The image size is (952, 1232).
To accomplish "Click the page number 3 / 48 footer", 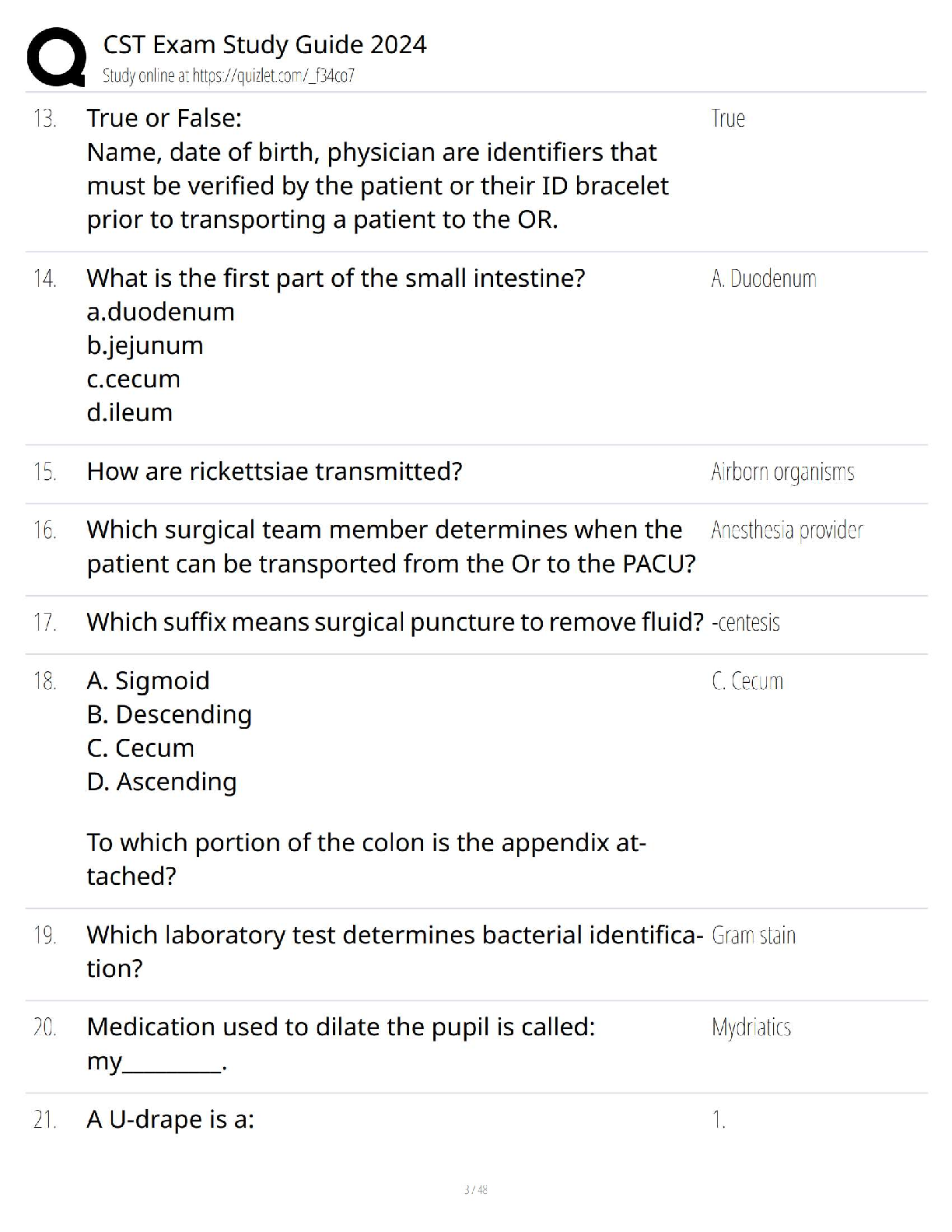I will click(475, 1189).
